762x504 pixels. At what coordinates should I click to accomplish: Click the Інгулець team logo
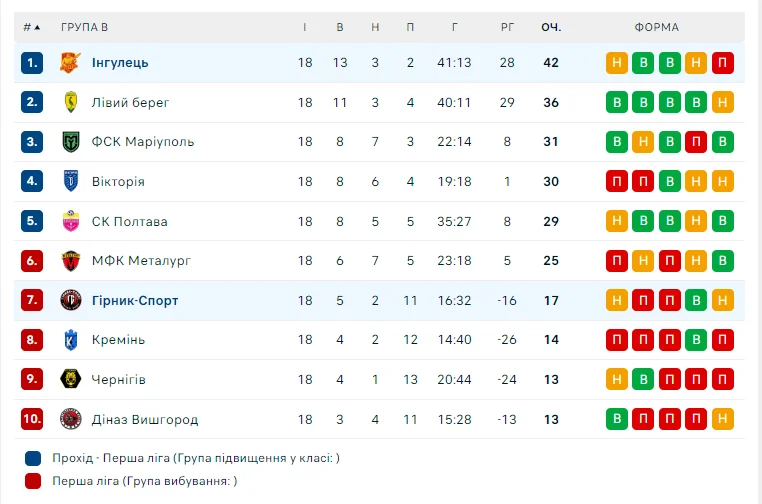tap(71, 62)
